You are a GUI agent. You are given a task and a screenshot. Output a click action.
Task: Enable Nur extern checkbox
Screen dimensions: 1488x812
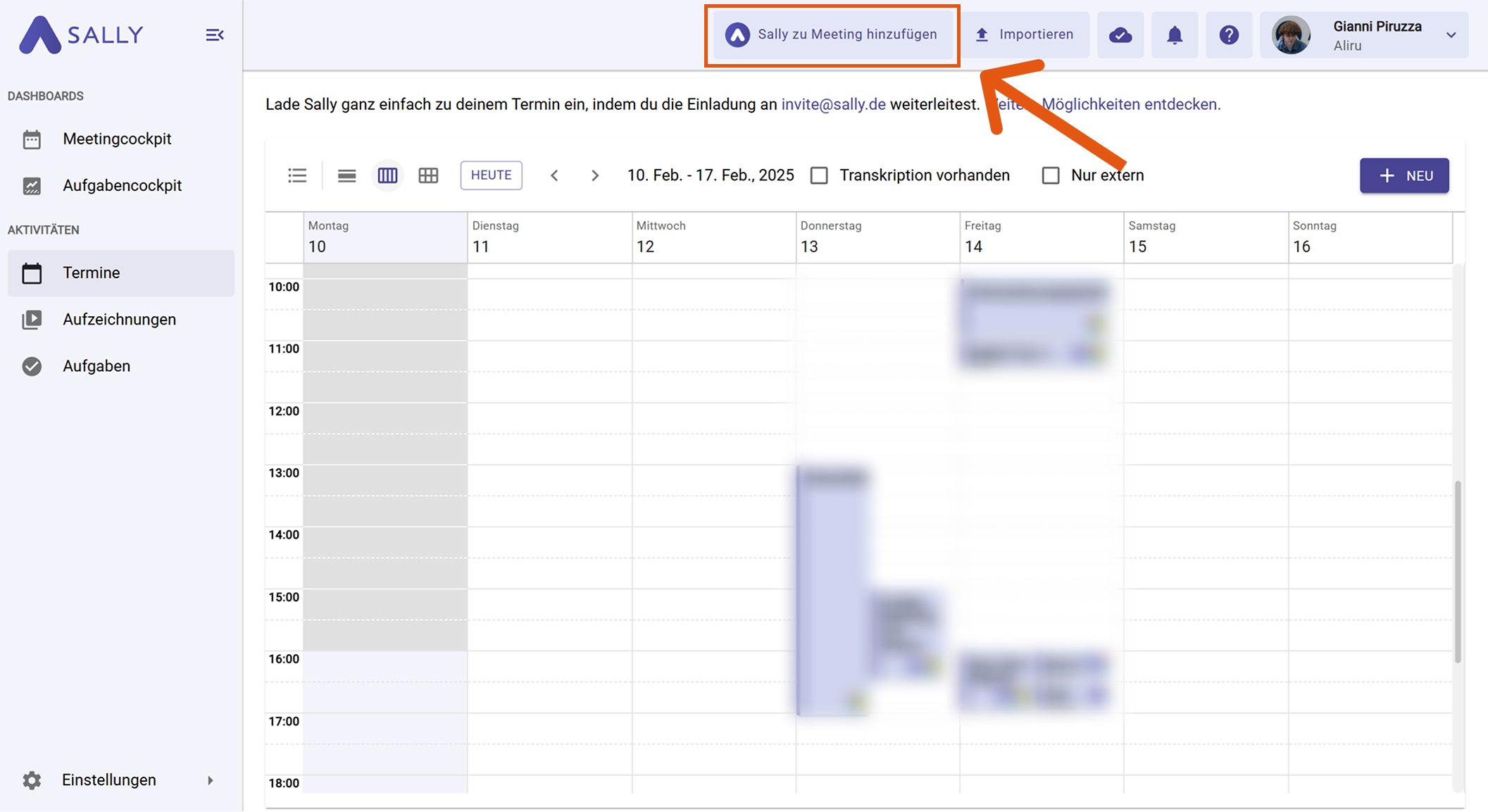pos(1050,175)
